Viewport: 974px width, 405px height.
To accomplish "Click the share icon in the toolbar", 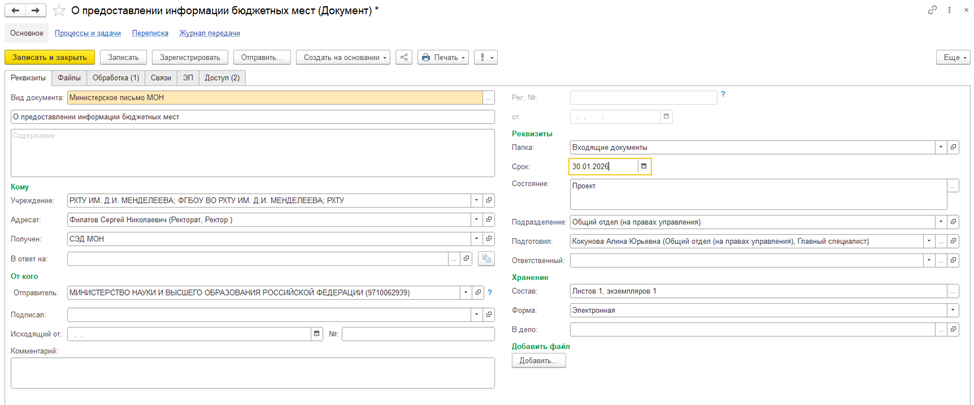I will [403, 58].
